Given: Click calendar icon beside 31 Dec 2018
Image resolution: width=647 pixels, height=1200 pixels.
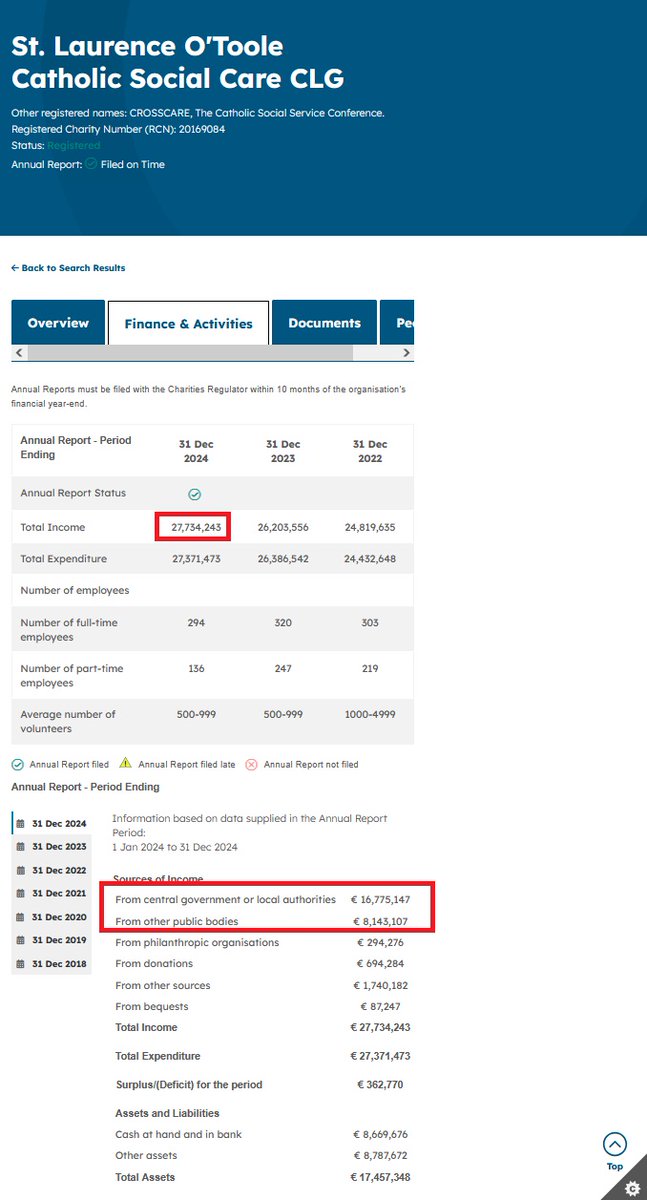Looking at the screenshot, I should click(21, 964).
